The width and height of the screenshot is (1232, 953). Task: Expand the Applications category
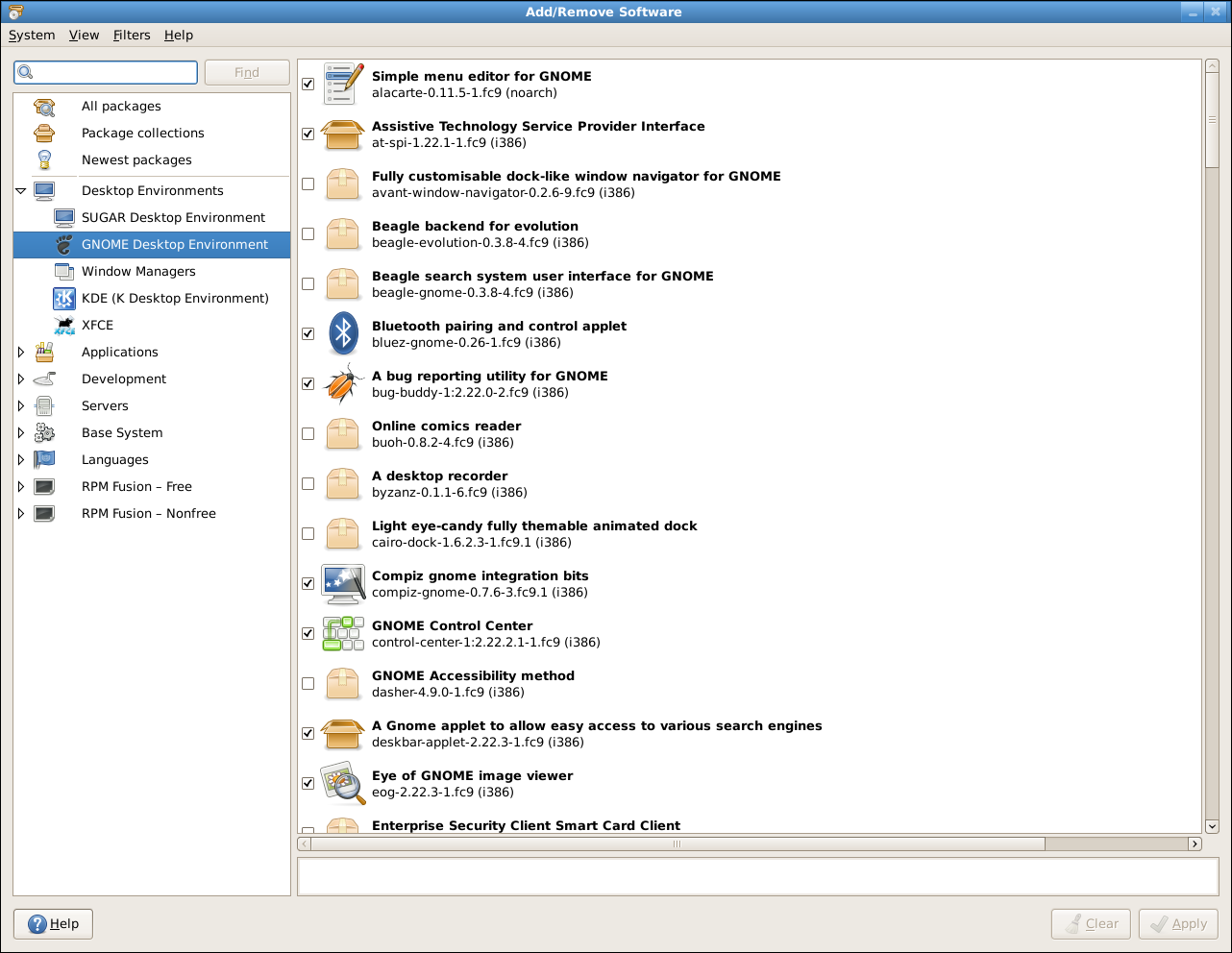[x=21, y=352]
